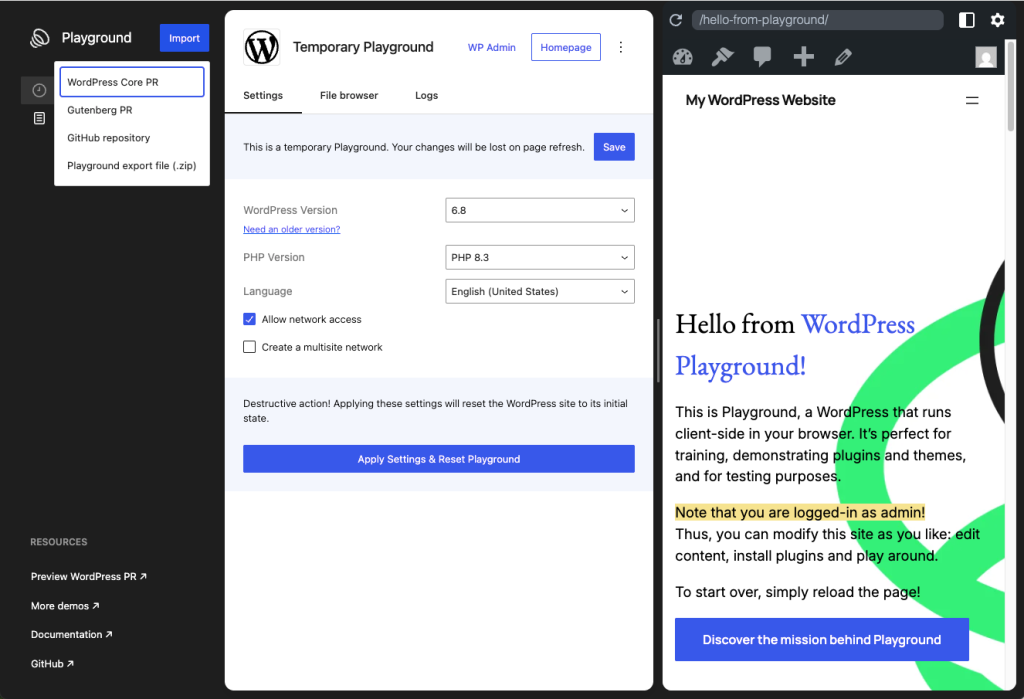
Task: Open GitHub resource link
Action: [x=52, y=664]
